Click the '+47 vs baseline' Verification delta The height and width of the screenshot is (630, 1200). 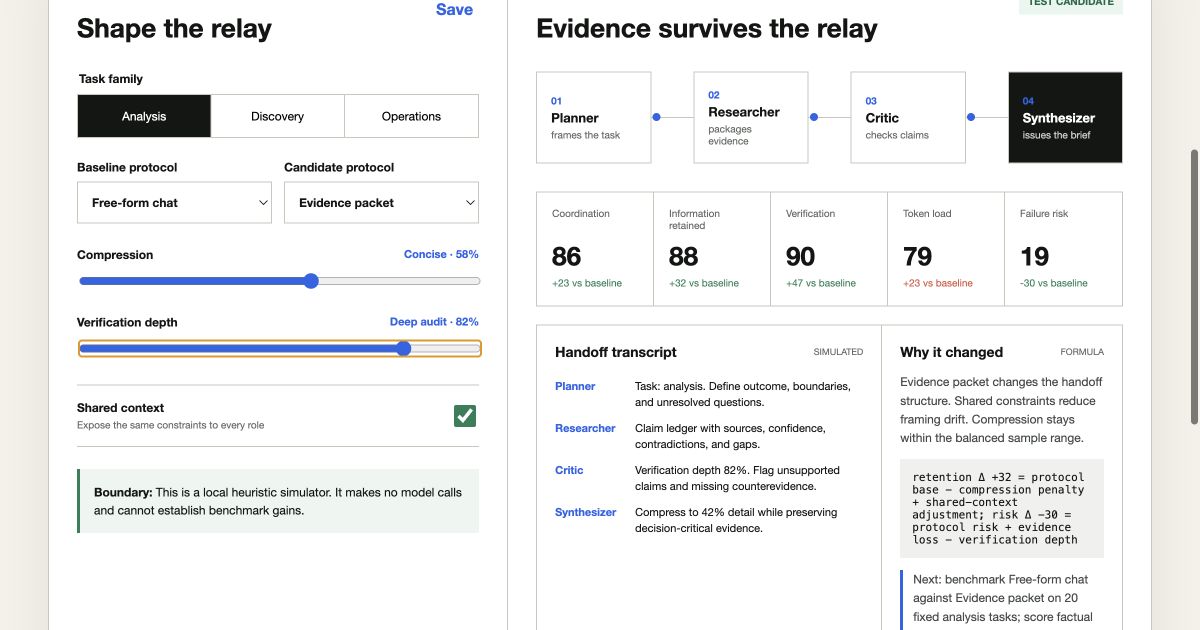coord(821,283)
